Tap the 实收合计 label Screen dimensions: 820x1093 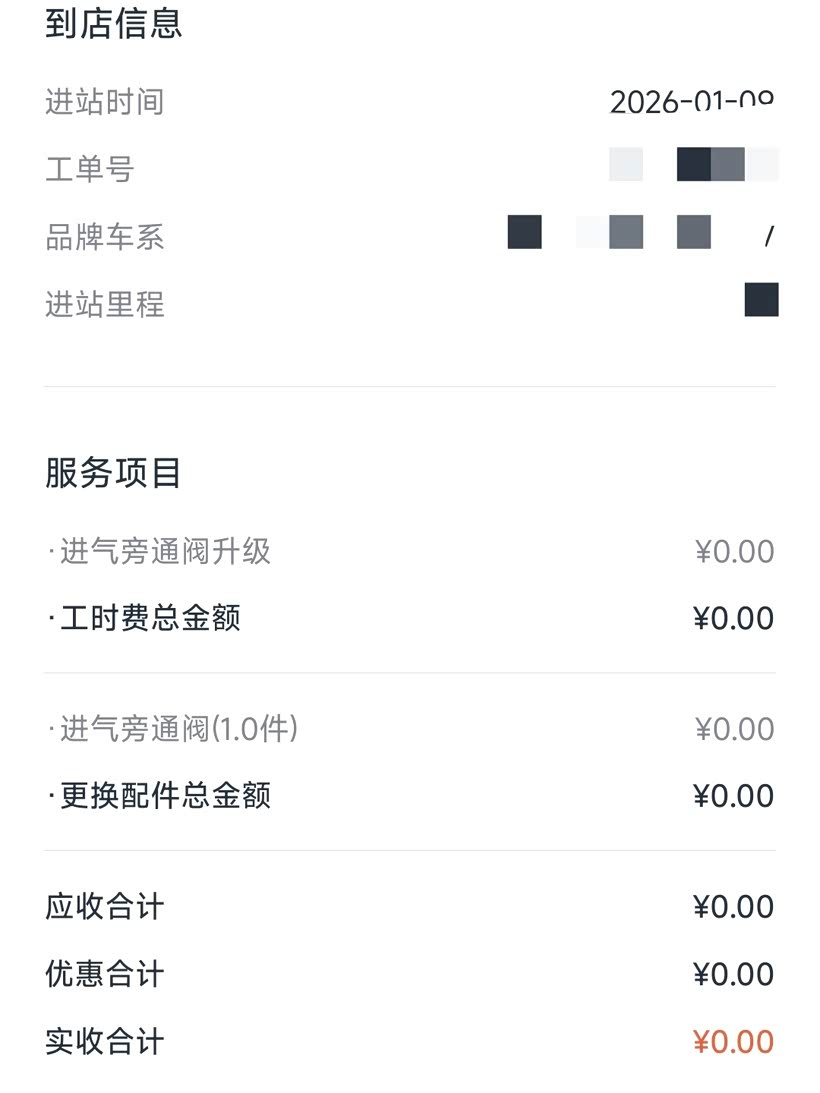click(104, 1042)
